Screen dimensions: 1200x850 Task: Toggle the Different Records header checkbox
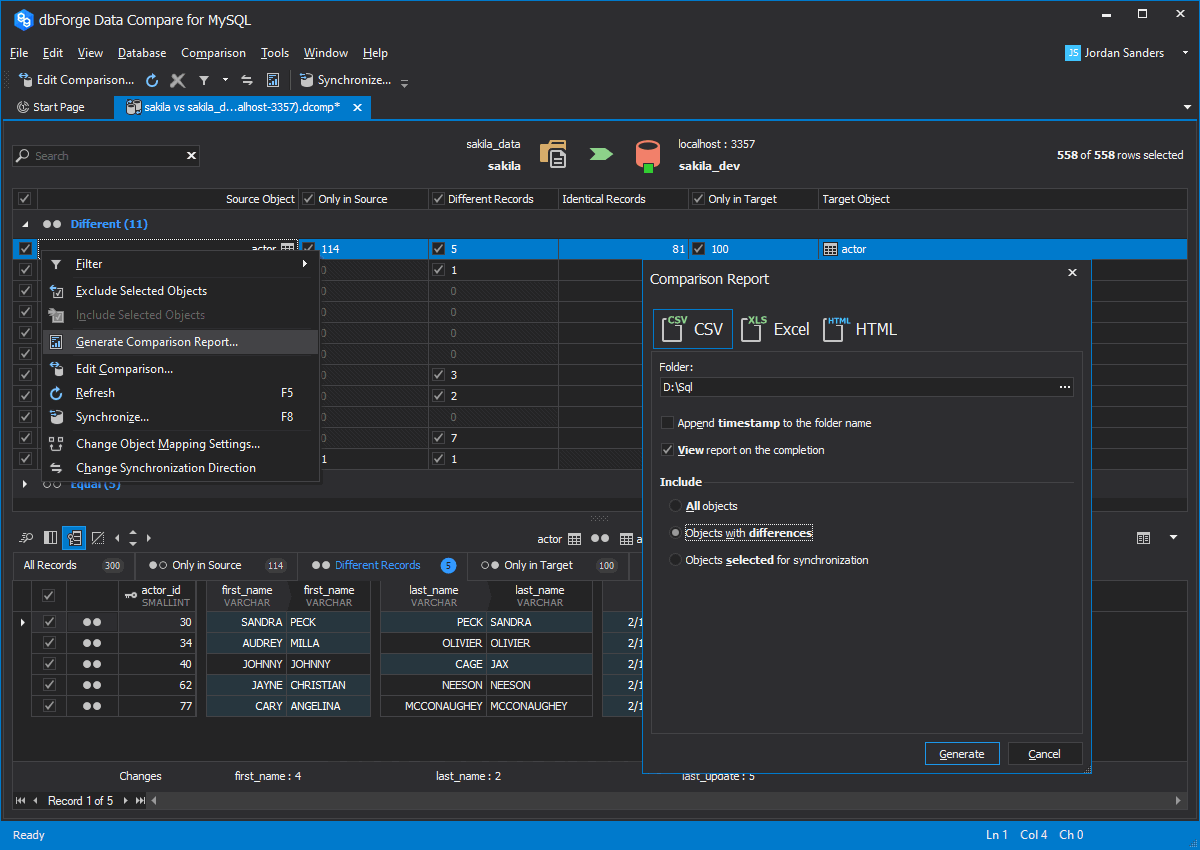[x=438, y=199]
